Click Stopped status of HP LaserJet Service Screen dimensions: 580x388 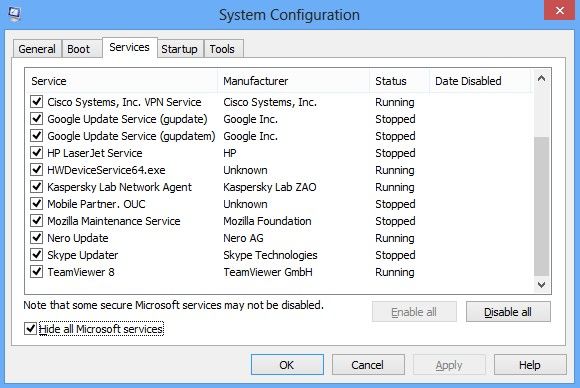[x=395, y=153]
